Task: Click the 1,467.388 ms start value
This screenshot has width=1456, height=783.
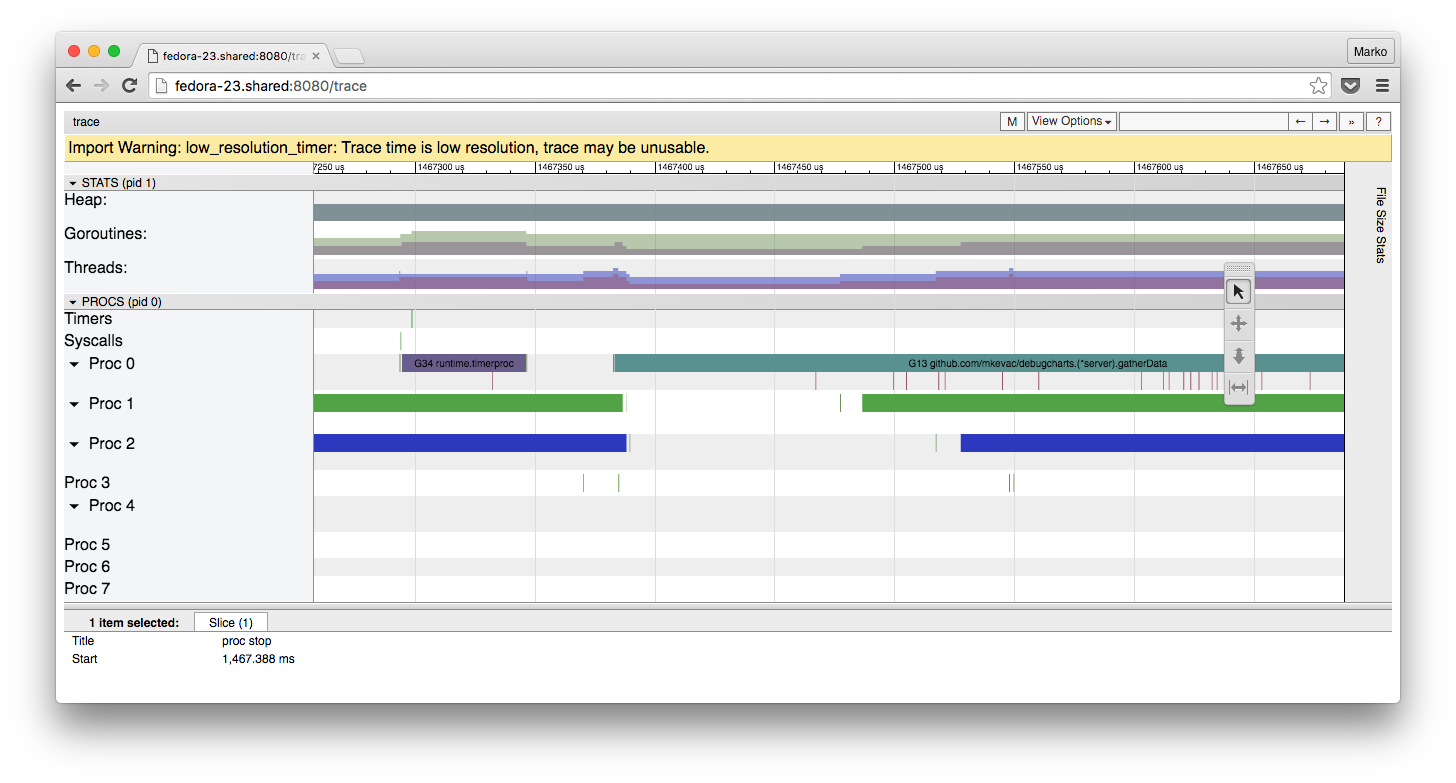Action: pos(258,659)
